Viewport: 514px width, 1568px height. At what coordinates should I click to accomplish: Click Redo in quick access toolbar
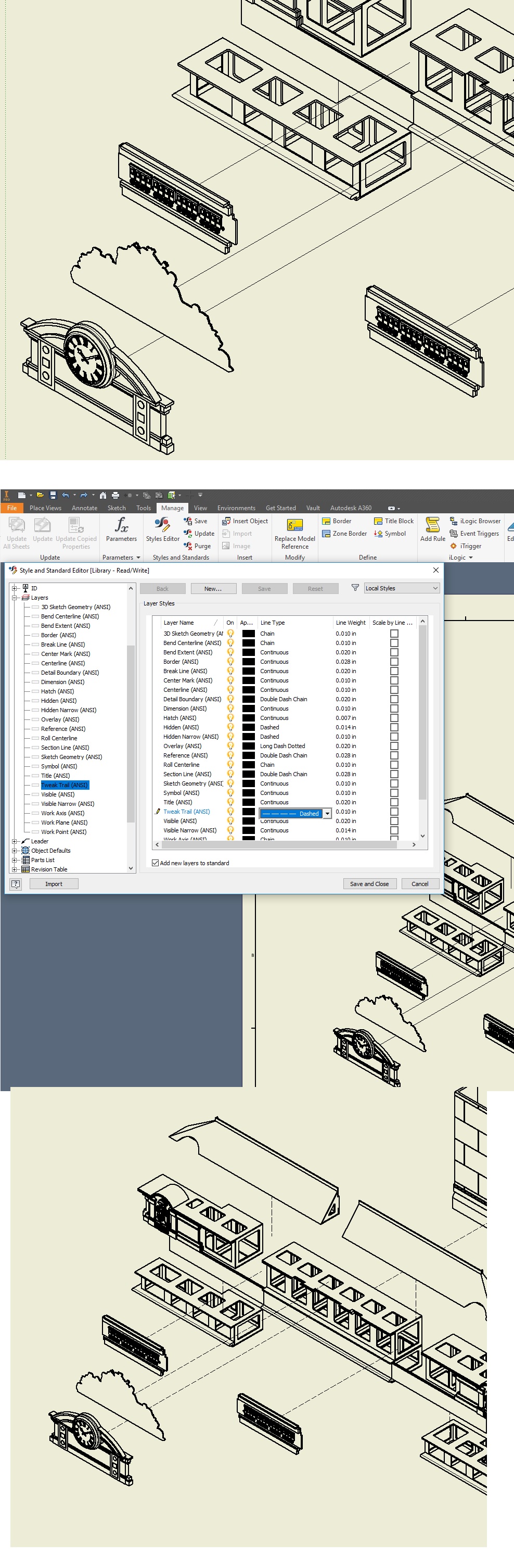(x=84, y=495)
